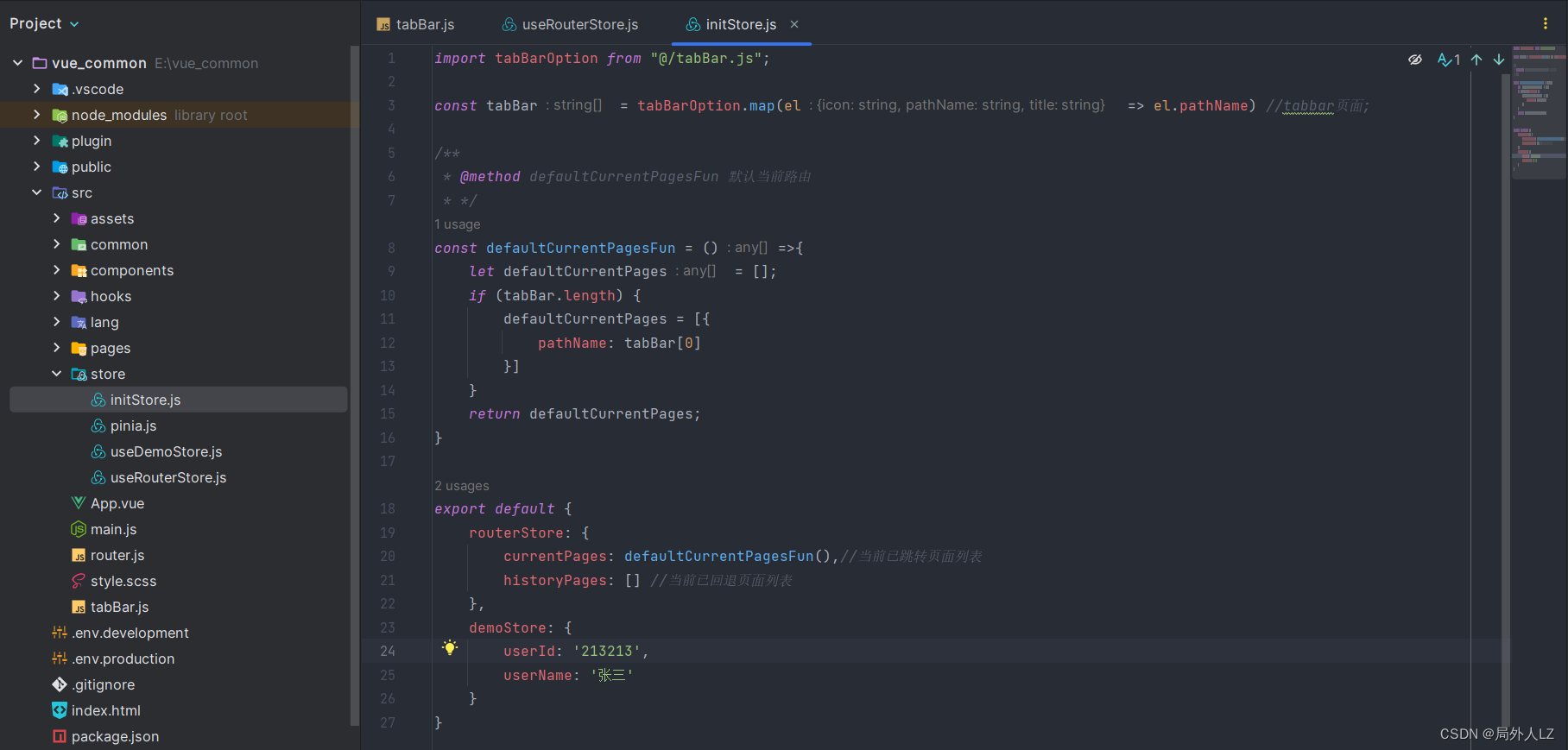This screenshot has height=750, width=1568.
Task: Click the userName value '张三'
Action: pyautogui.click(x=611, y=675)
